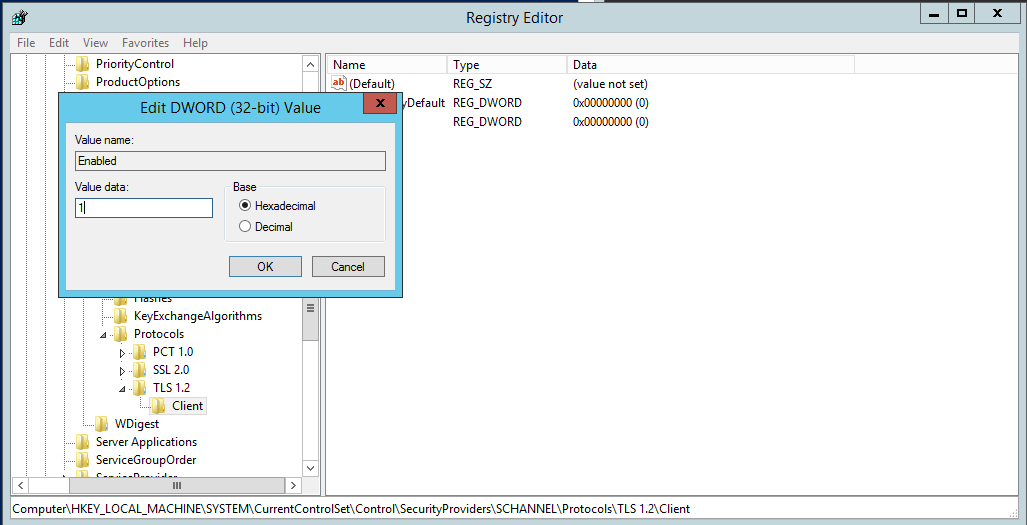The image size is (1027, 525).
Task: Select the Client folder icon under TLS 1.2
Action: [x=159, y=406]
